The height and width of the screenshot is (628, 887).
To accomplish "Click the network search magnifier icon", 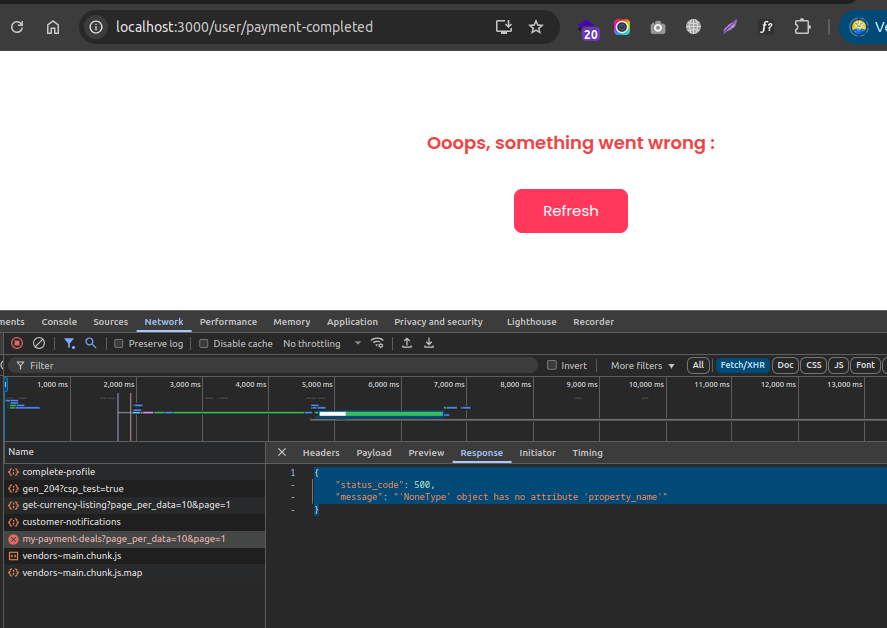I will click(x=91, y=343).
